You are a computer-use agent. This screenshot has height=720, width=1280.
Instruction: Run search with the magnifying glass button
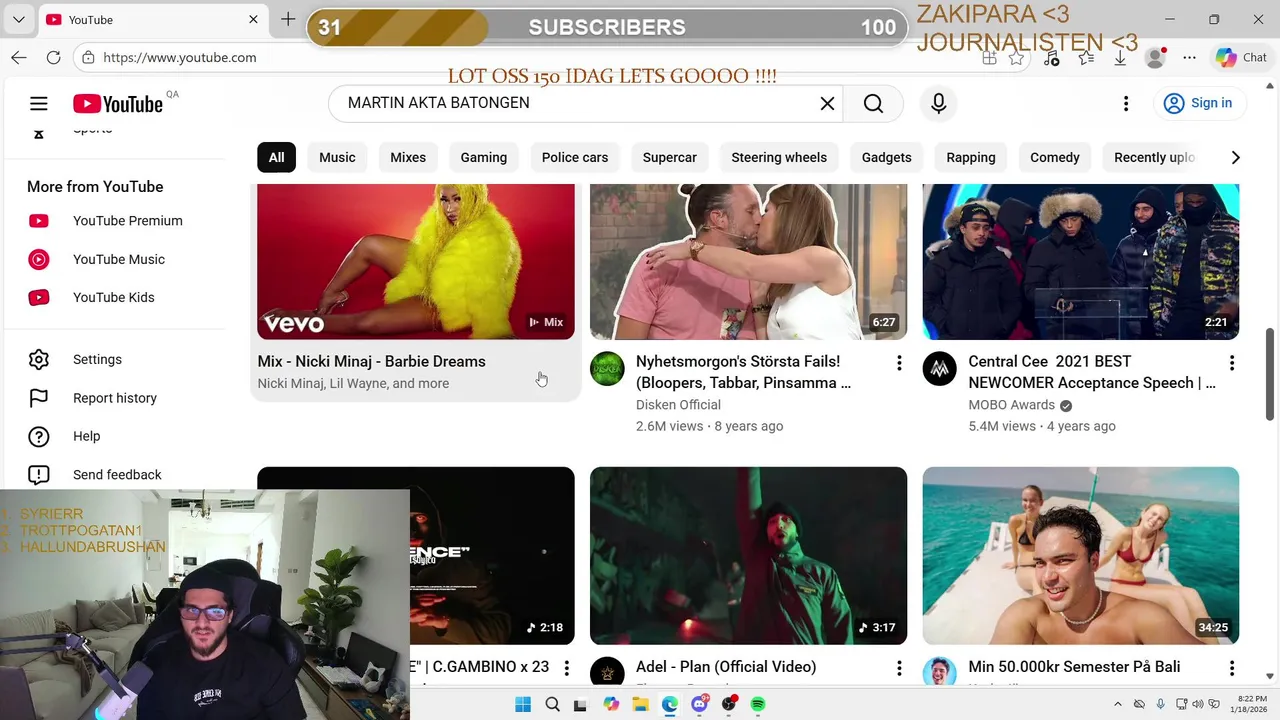coord(873,103)
